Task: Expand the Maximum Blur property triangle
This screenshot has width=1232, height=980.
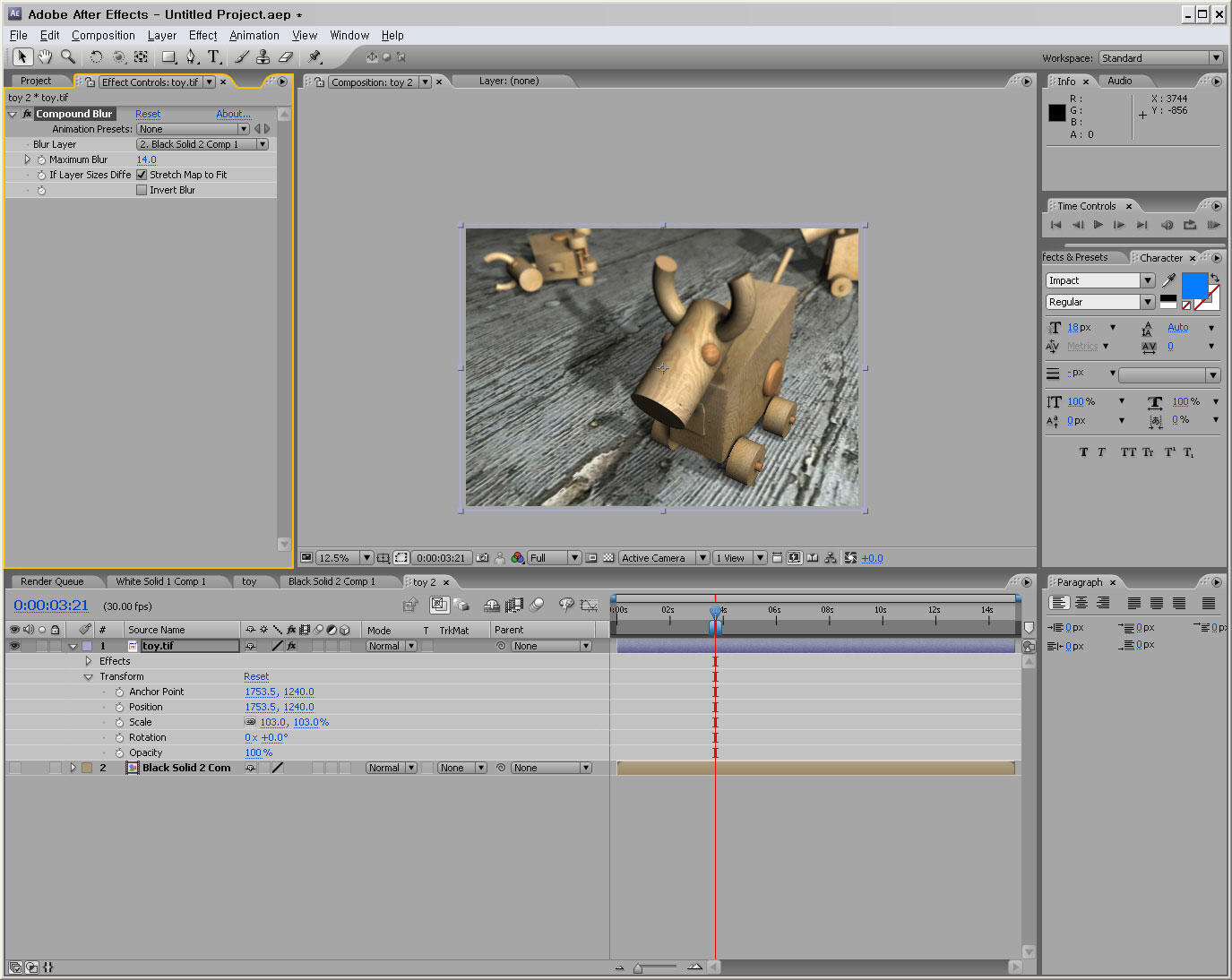Action: [28, 159]
